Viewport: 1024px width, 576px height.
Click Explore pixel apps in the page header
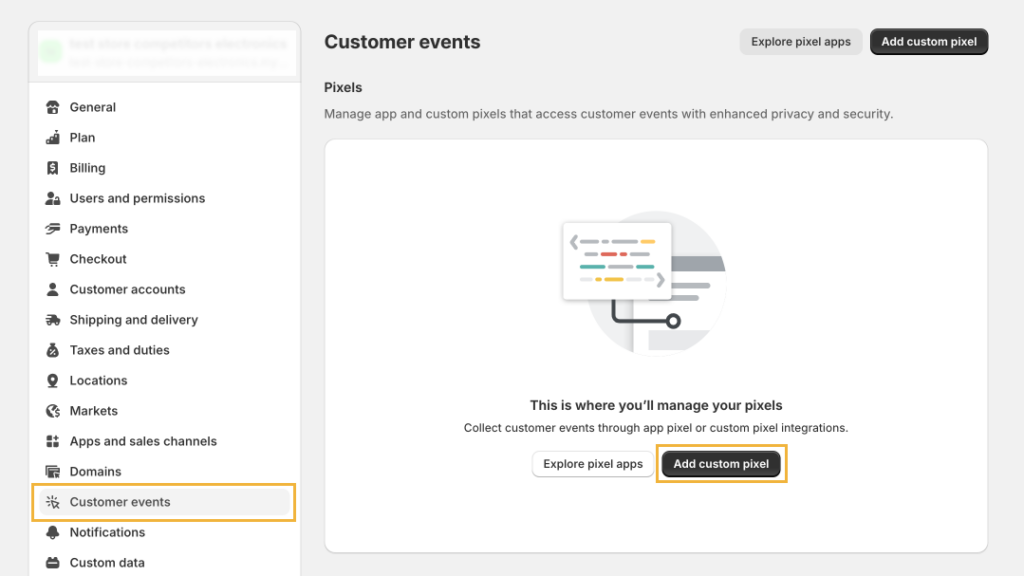801,42
